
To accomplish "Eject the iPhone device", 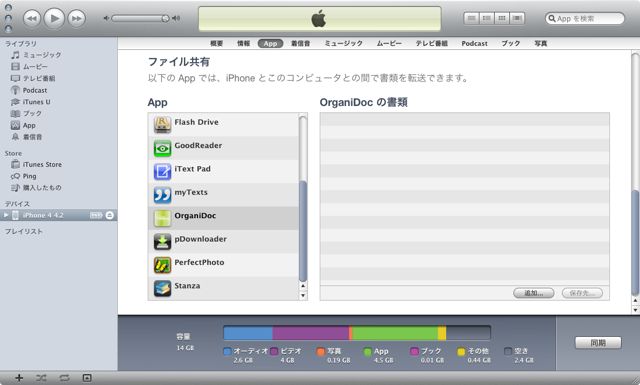I will [x=110, y=215].
